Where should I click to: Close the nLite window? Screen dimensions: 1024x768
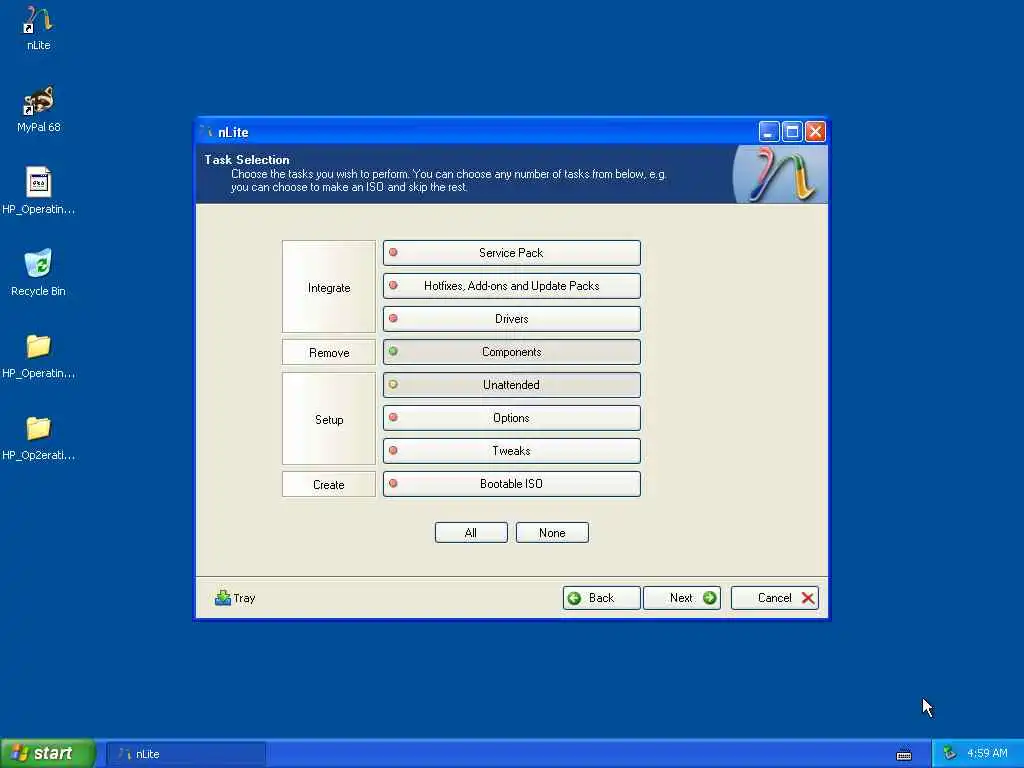(x=815, y=132)
